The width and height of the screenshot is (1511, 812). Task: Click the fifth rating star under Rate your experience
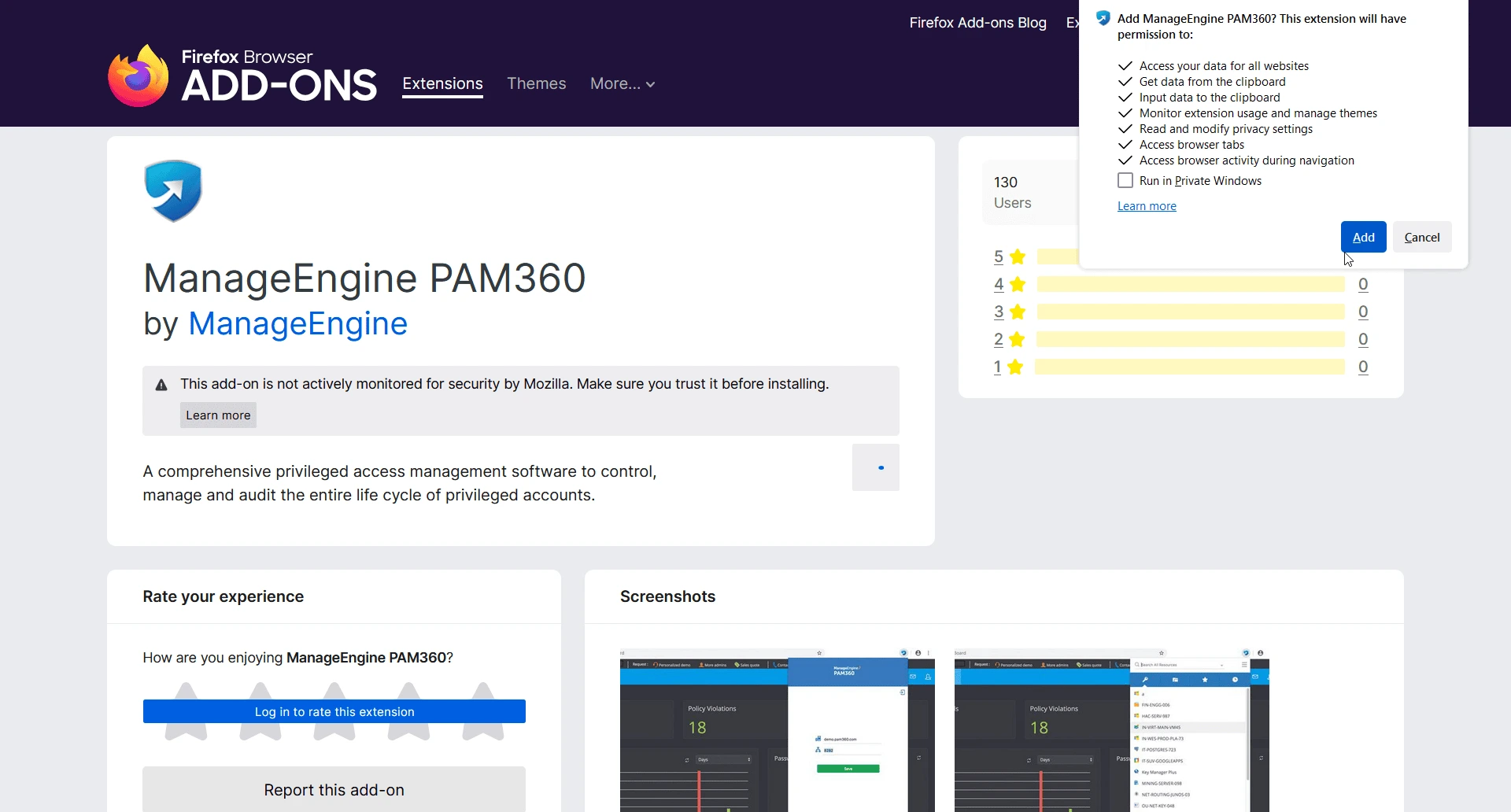point(483,711)
